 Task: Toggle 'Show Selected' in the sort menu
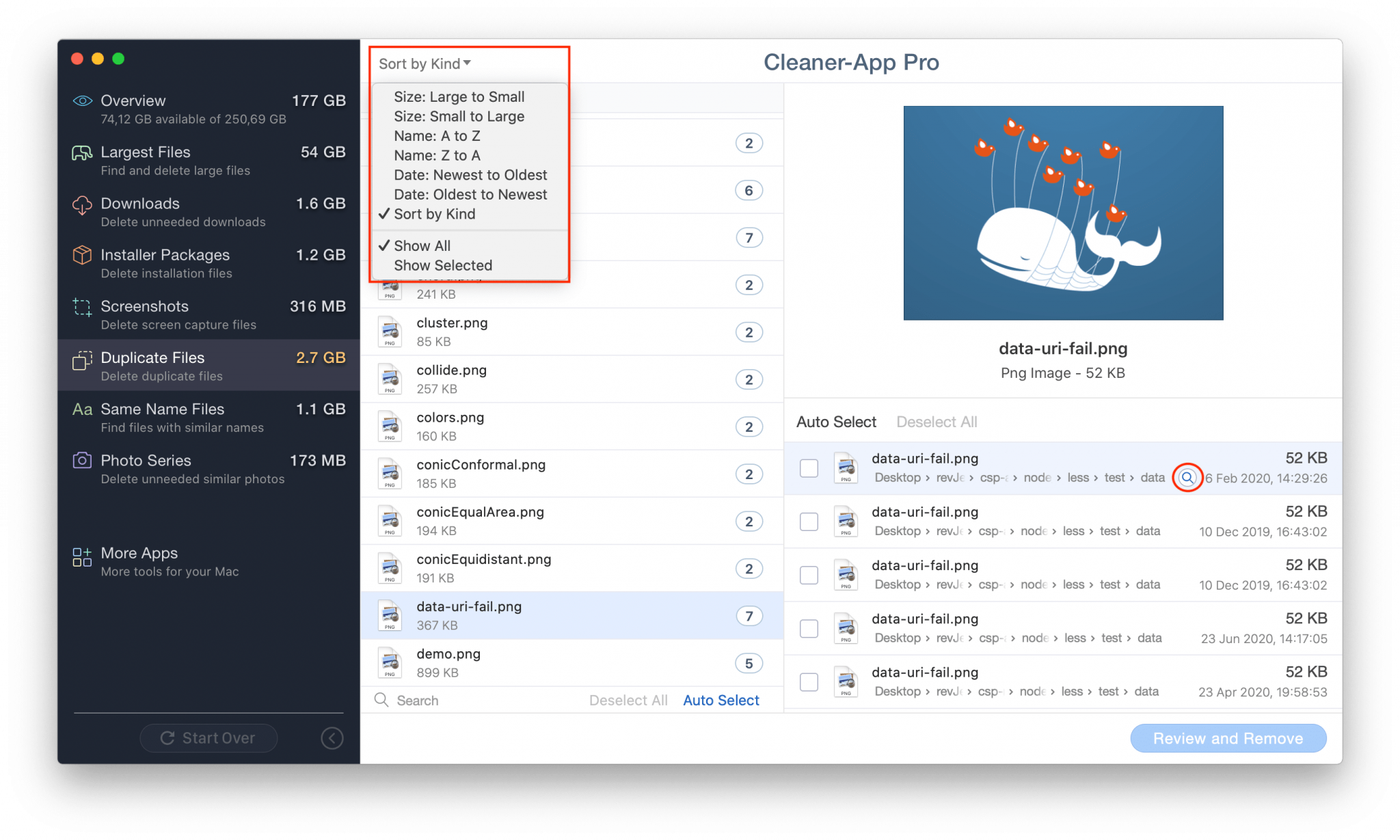[443, 265]
